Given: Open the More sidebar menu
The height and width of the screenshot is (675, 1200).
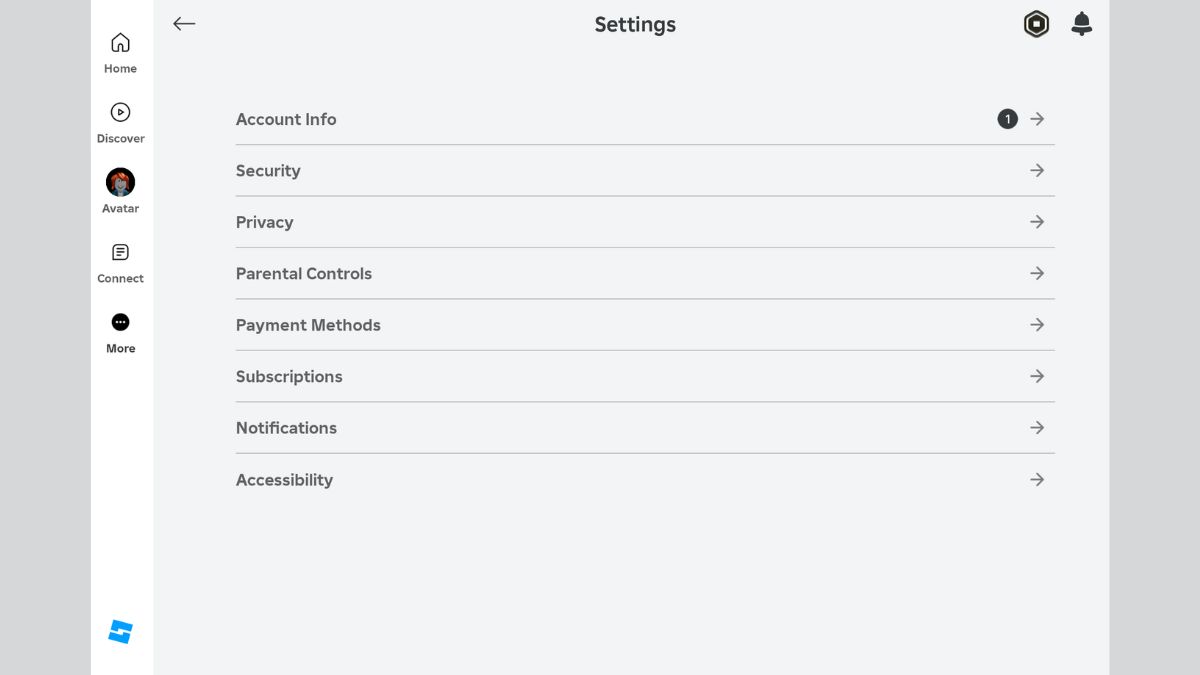Looking at the screenshot, I should (x=120, y=332).
